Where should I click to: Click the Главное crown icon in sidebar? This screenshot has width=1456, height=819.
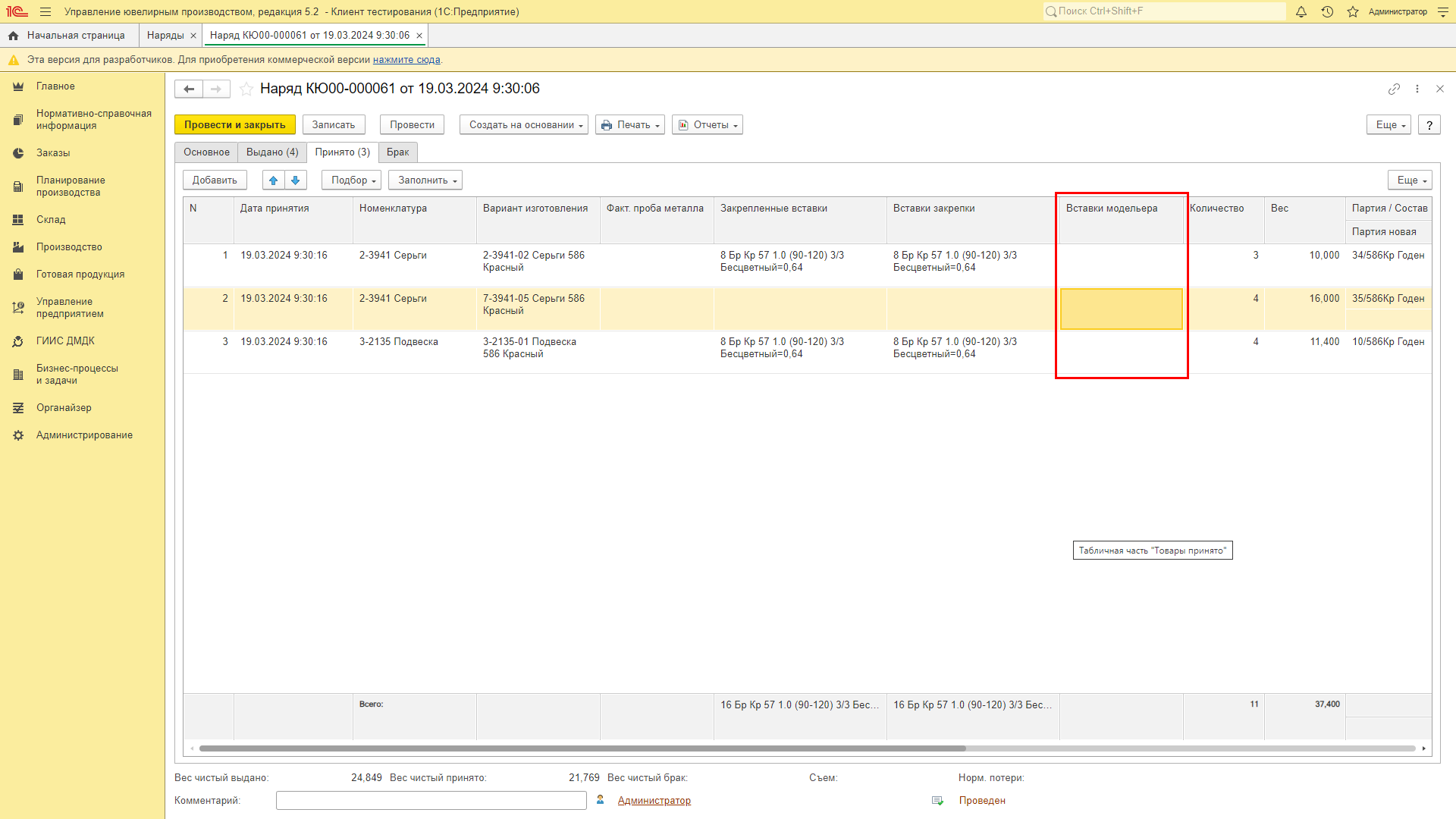[x=18, y=86]
